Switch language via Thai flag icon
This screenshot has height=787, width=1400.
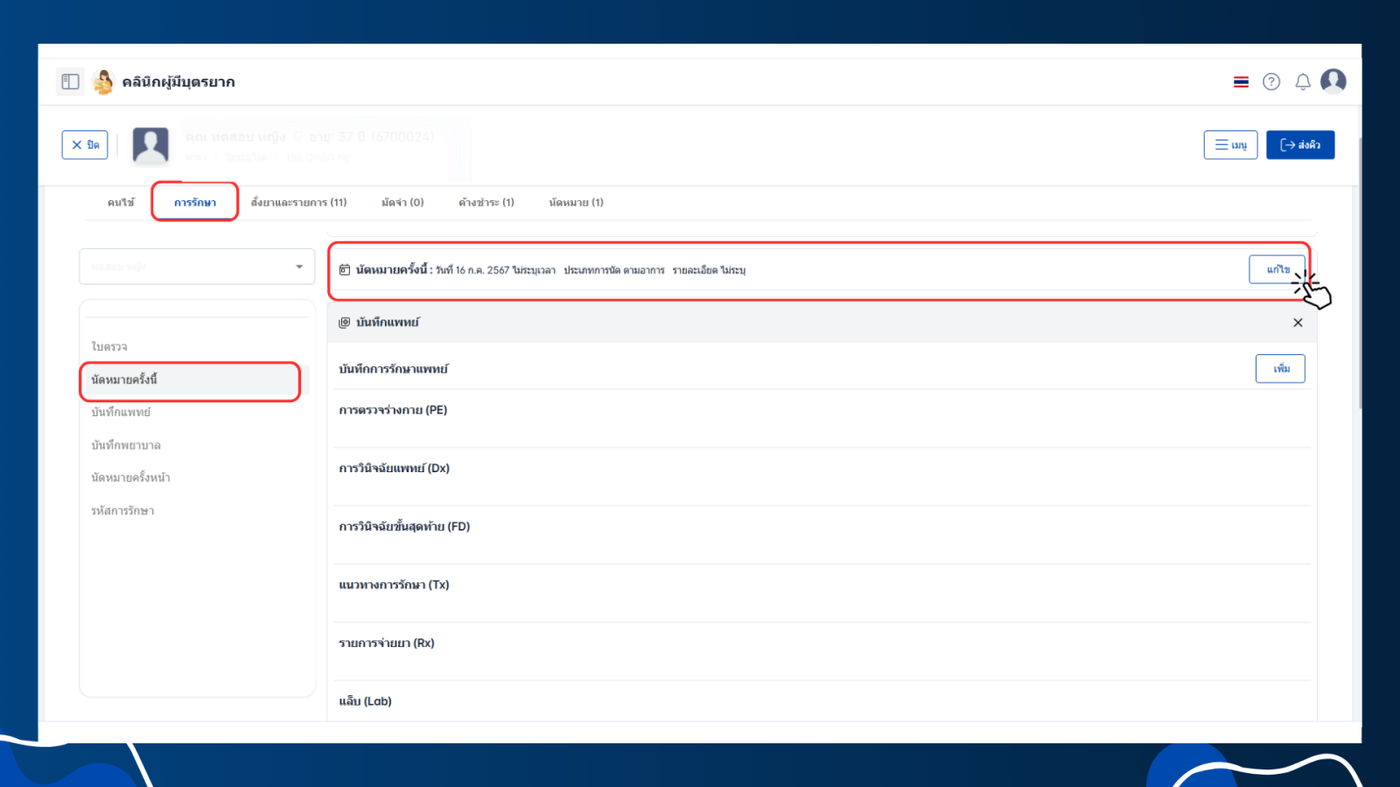click(x=1241, y=82)
